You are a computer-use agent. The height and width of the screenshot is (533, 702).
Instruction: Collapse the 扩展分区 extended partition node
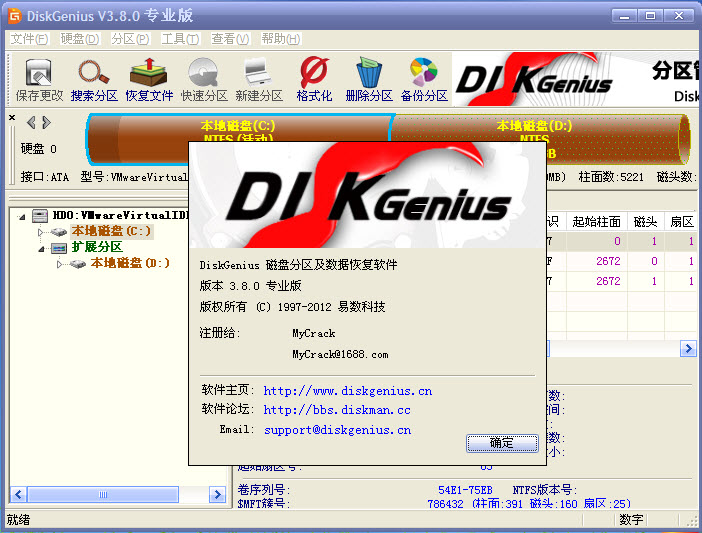click(41, 247)
